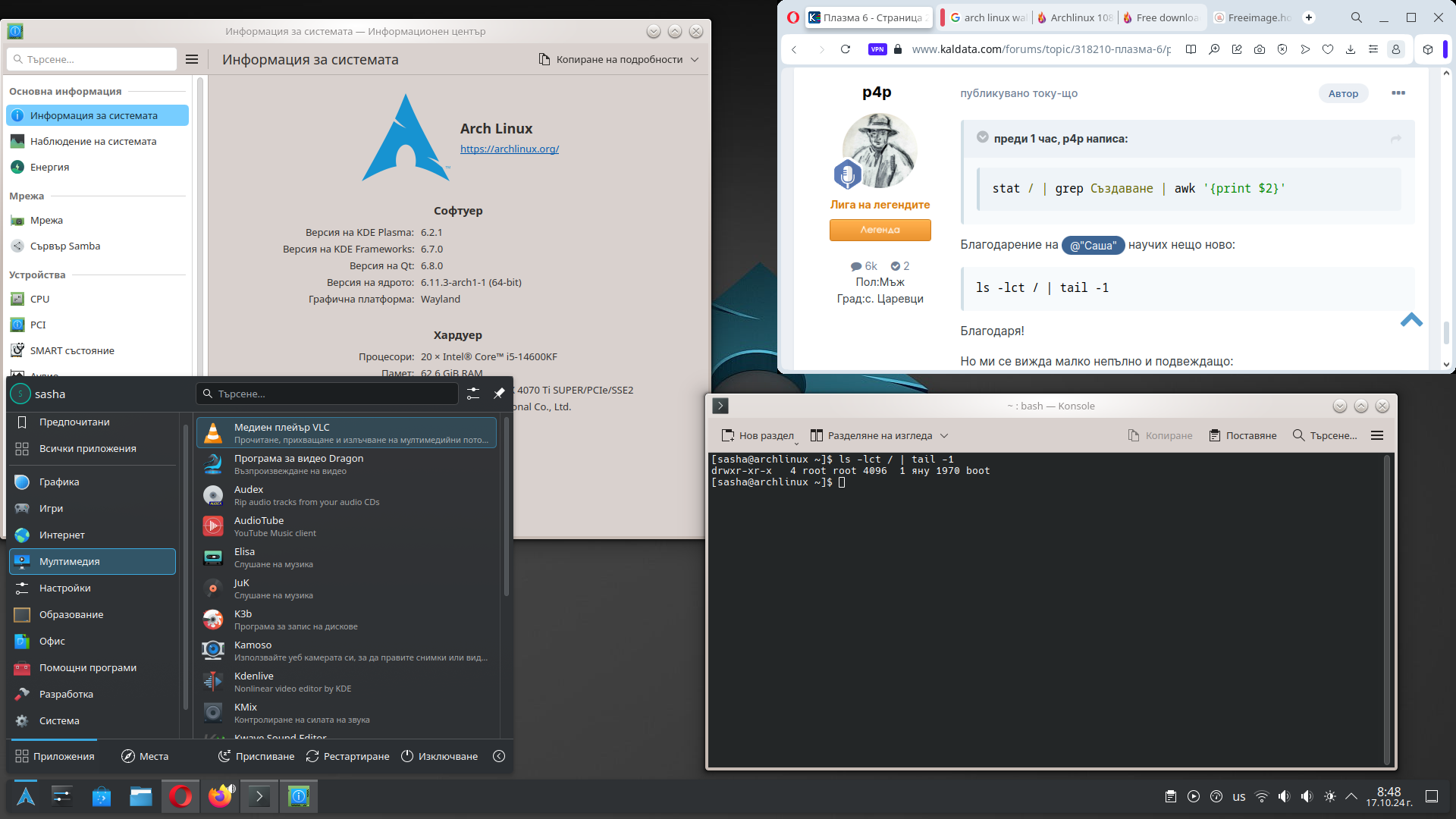Open Opera snapshot camera icon
This screenshot has height=819, width=1456.
1260,49
